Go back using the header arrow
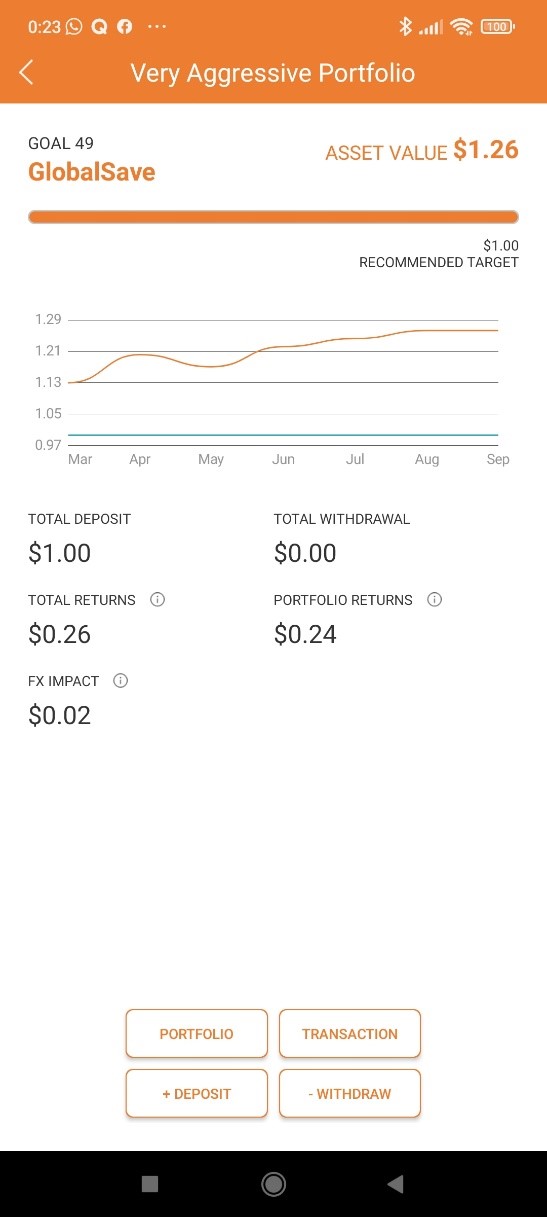Image resolution: width=547 pixels, height=1217 pixels. tap(27, 72)
